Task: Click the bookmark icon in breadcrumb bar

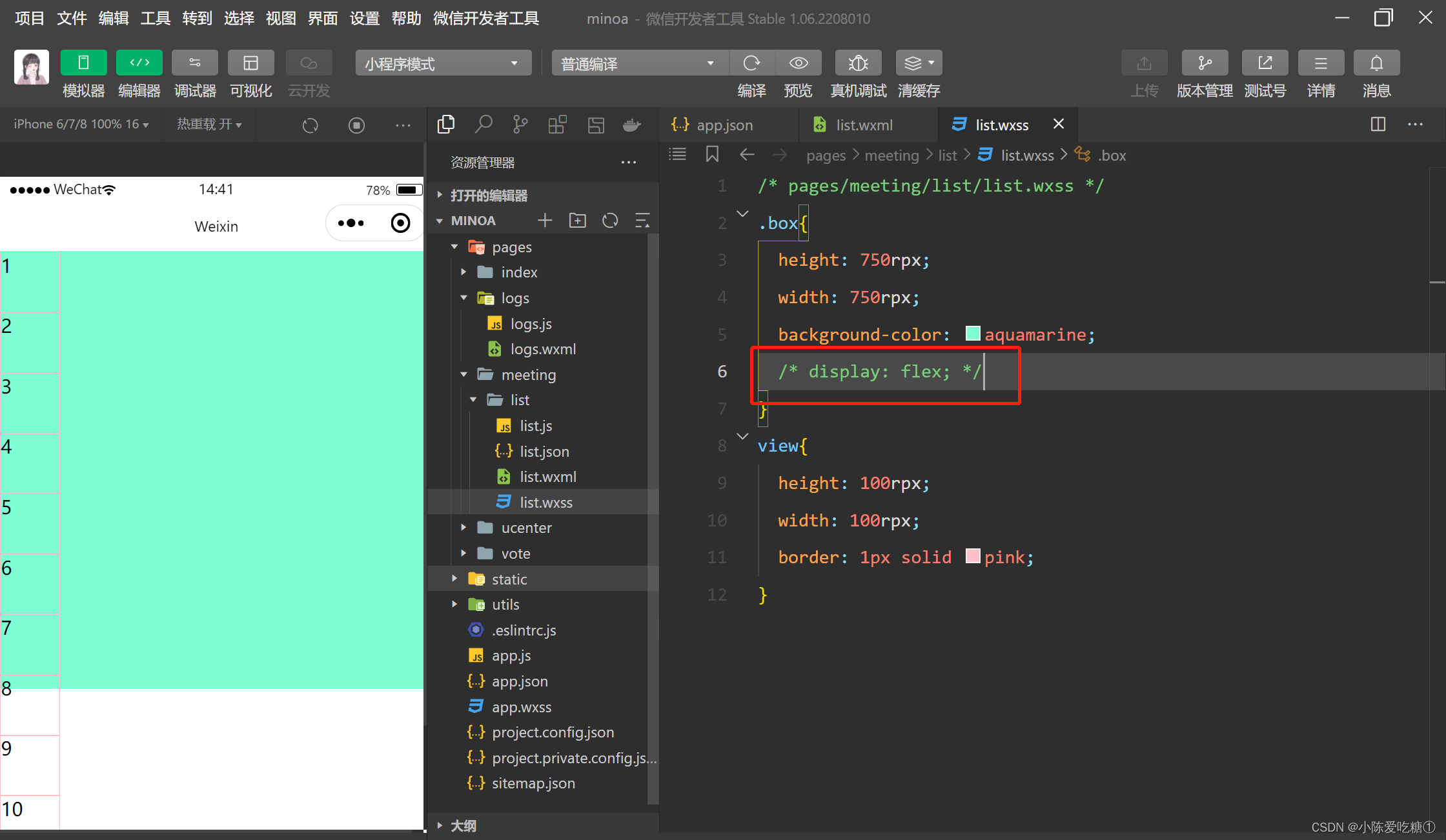Action: (x=712, y=155)
